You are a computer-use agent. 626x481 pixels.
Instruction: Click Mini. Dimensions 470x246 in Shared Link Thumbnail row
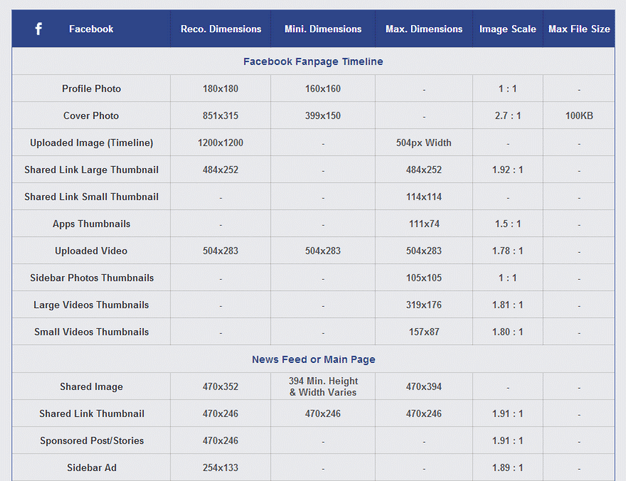[323, 414]
